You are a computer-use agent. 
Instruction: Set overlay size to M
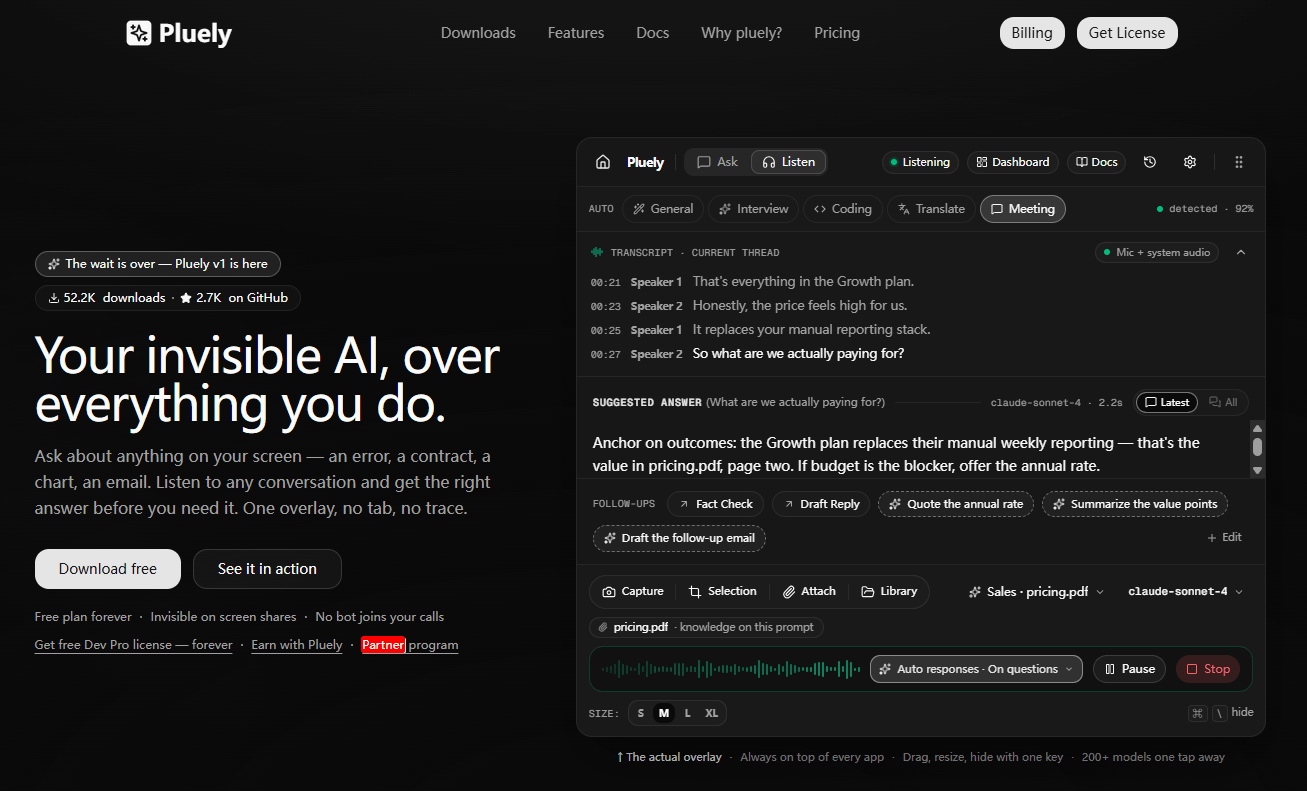664,713
